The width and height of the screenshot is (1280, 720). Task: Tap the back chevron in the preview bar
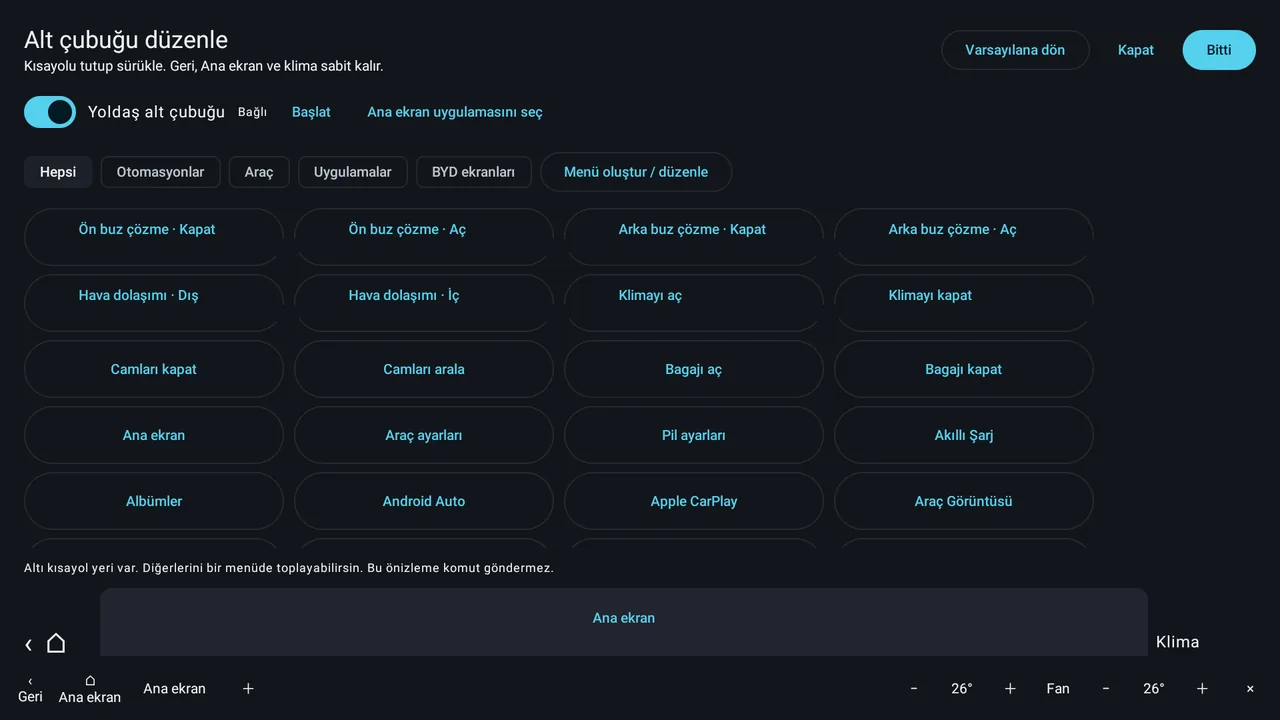[28, 645]
